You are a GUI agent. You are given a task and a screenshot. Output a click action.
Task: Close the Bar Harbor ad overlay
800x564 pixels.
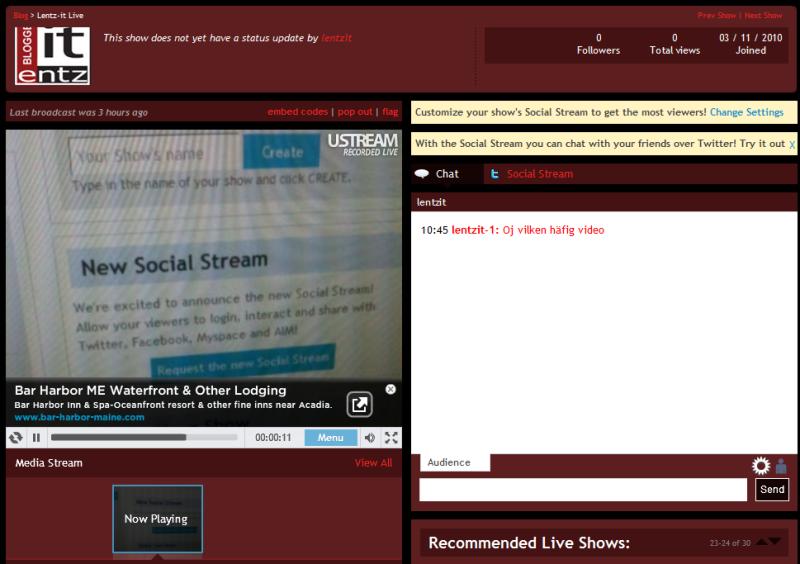390,389
